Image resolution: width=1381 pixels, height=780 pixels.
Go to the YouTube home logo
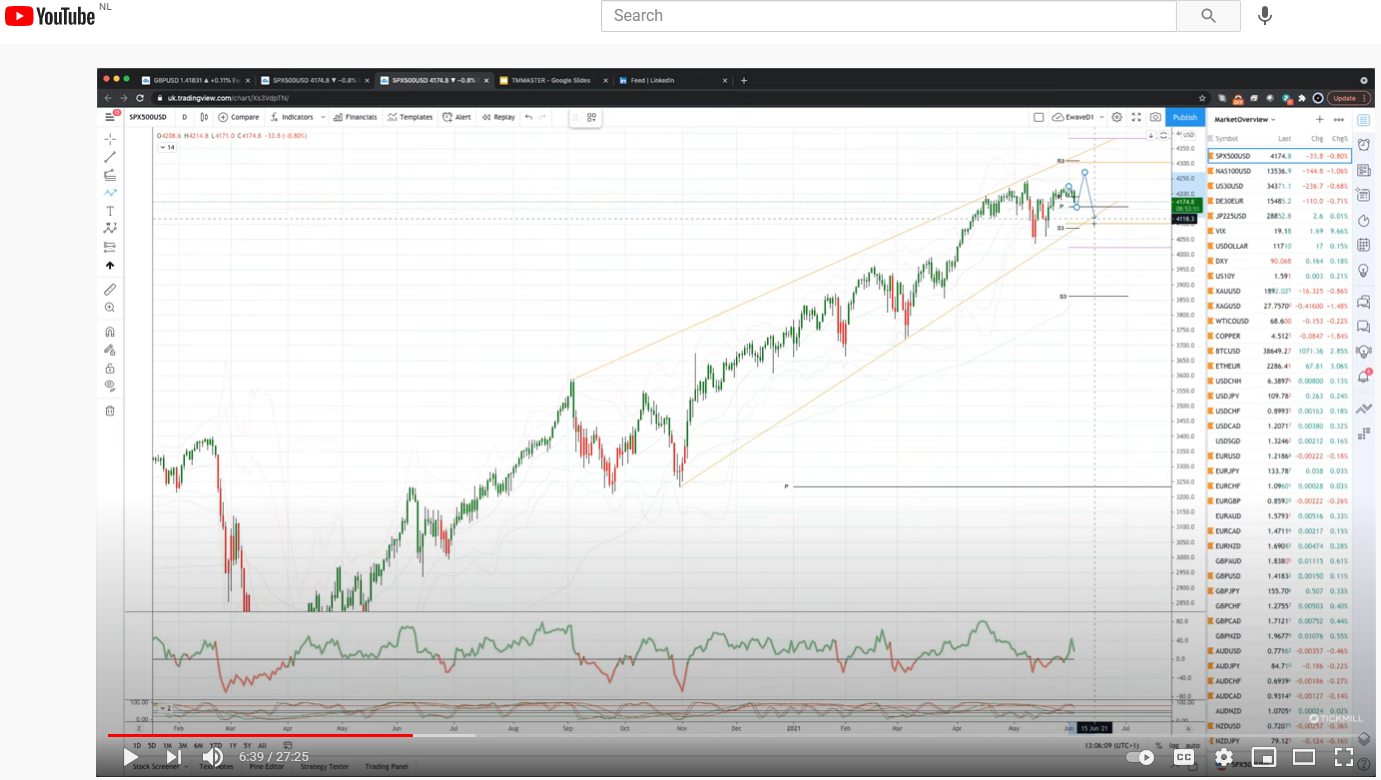[x=50, y=16]
